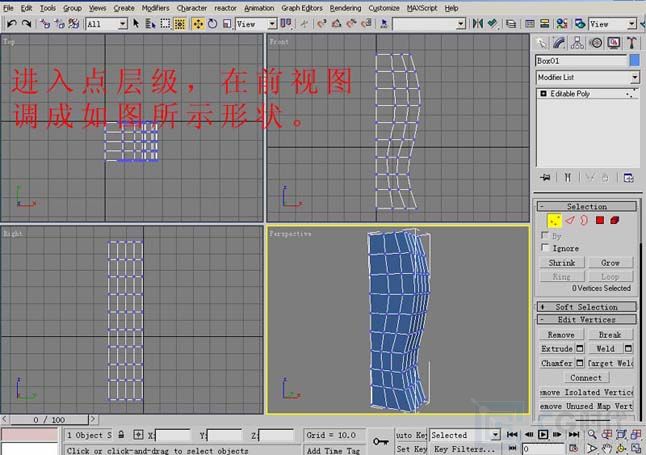Click the Pin Stack icon
This screenshot has height=455, width=646.
pos(545,178)
